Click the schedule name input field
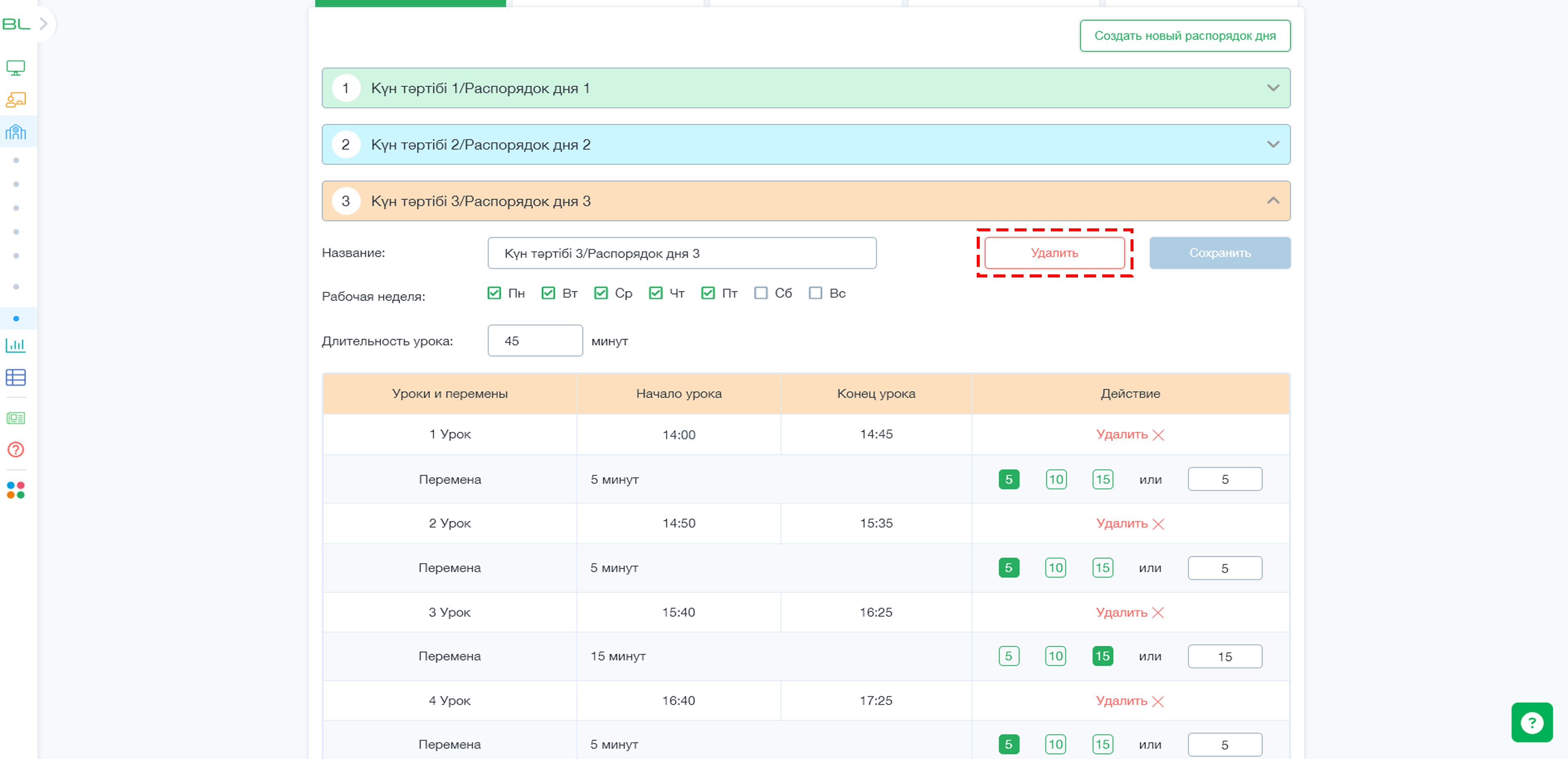The width and height of the screenshot is (1568, 759). point(682,253)
